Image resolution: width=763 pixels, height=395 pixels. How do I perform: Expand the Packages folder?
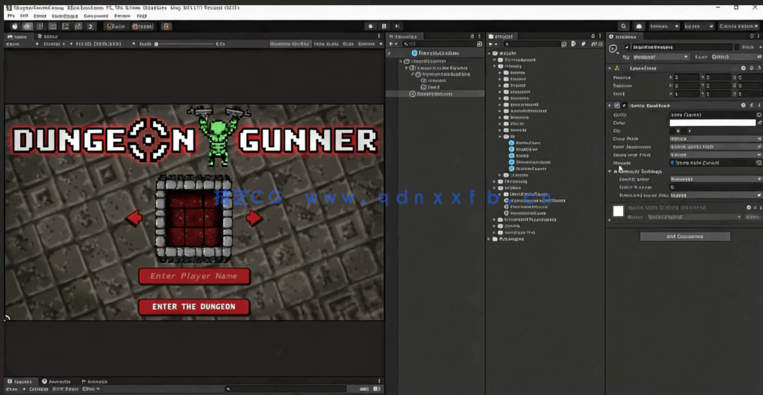(x=490, y=239)
